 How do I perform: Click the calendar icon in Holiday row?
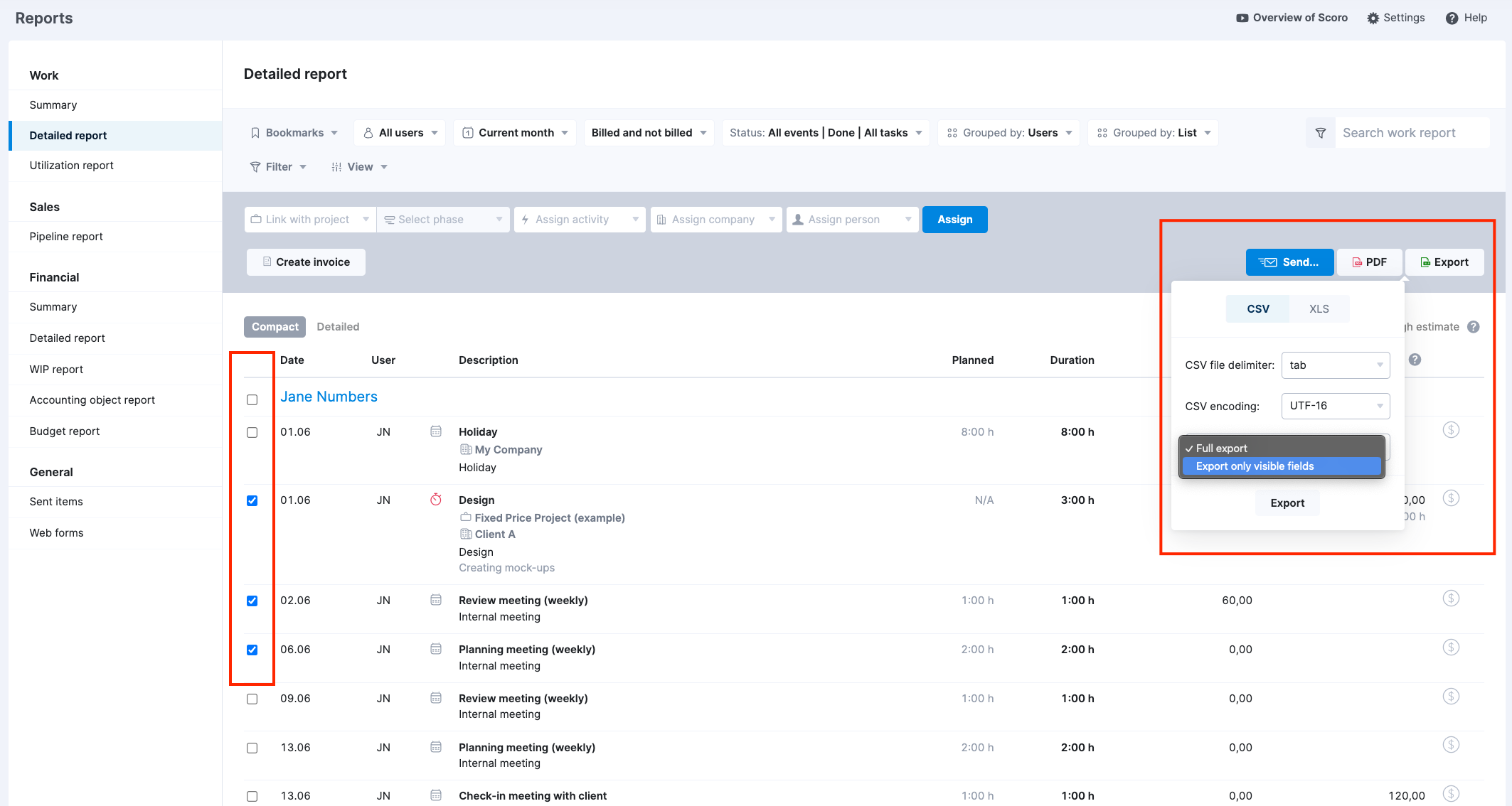(436, 431)
